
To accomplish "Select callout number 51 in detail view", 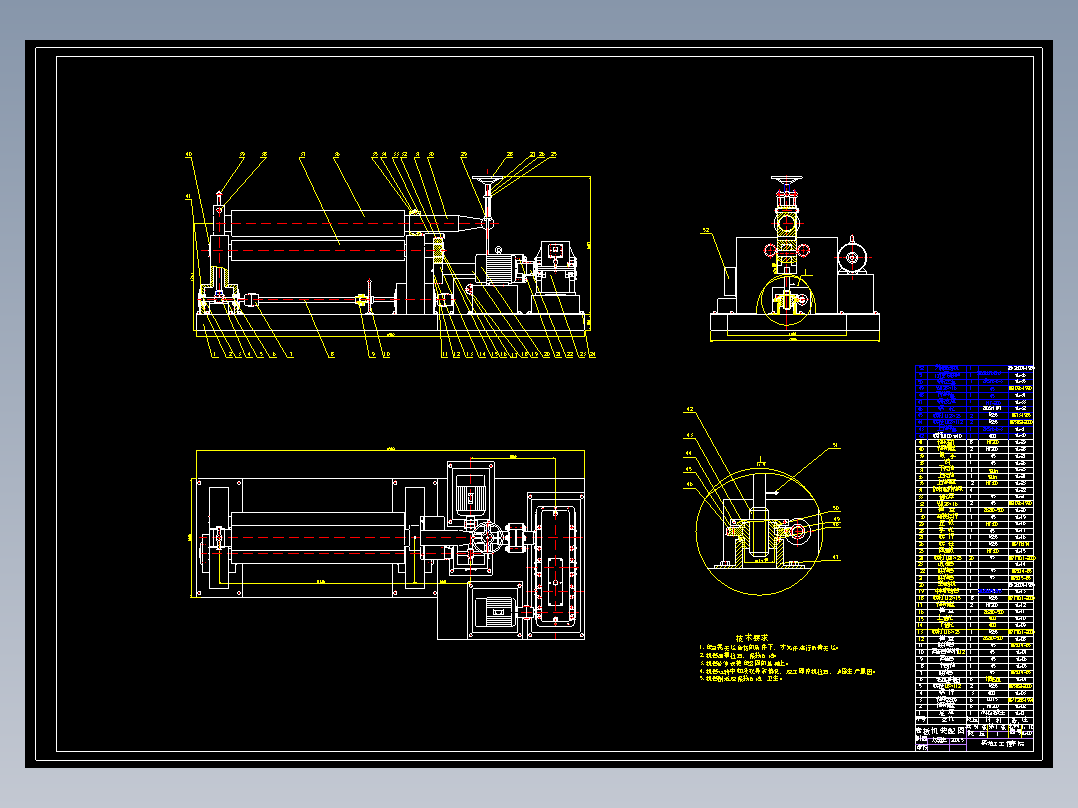I will coord(836,446).
